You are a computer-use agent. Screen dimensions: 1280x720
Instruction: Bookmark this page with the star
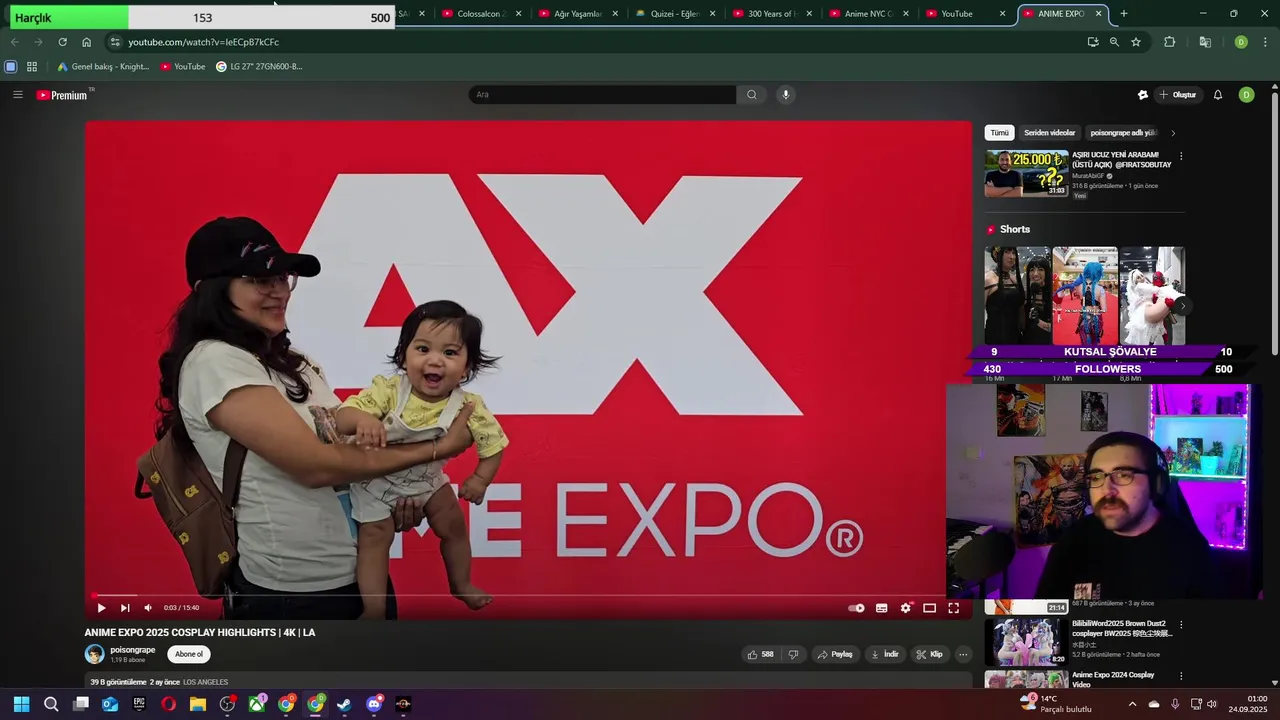(x=1136, y=42)
